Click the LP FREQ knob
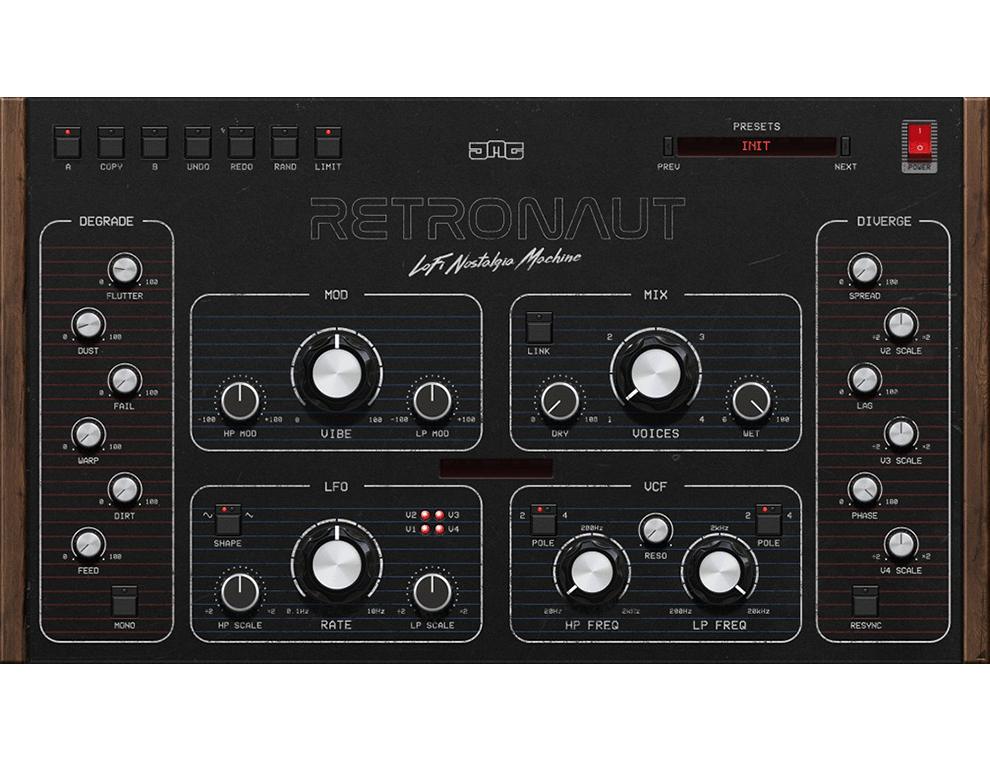Viewport: 990px width, 760px height. point(719,573)
